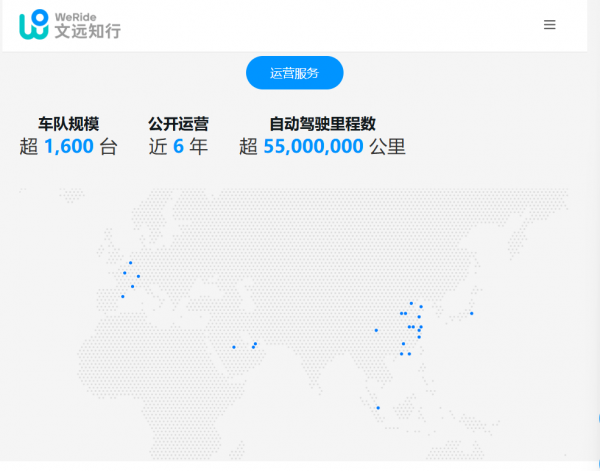
Task: Click the southernmost blue dot near Singapore
Action: pyautogui.click(x=378, y=407)
